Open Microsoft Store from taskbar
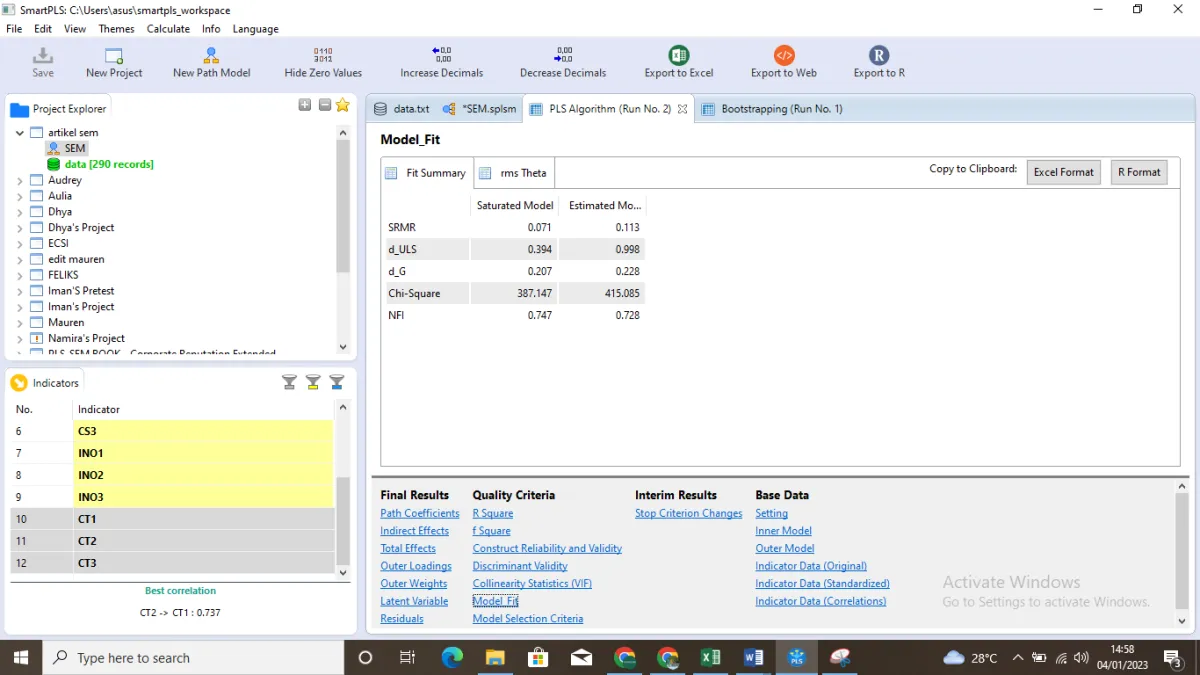This screenshot has height=675, width=1200. pos(539,657)
